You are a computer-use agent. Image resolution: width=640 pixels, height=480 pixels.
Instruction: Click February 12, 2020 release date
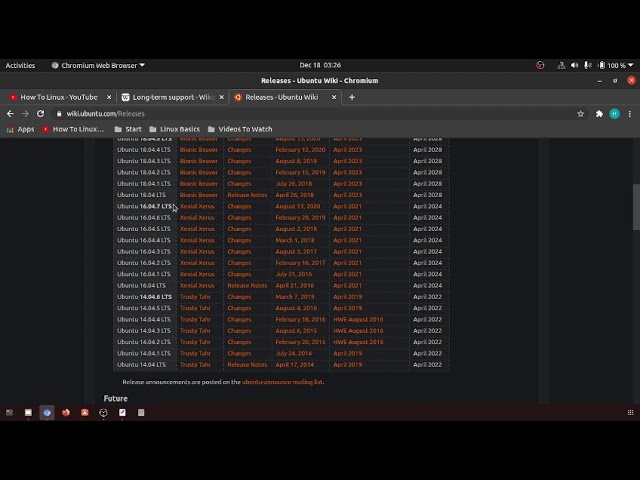coord(300,150)
